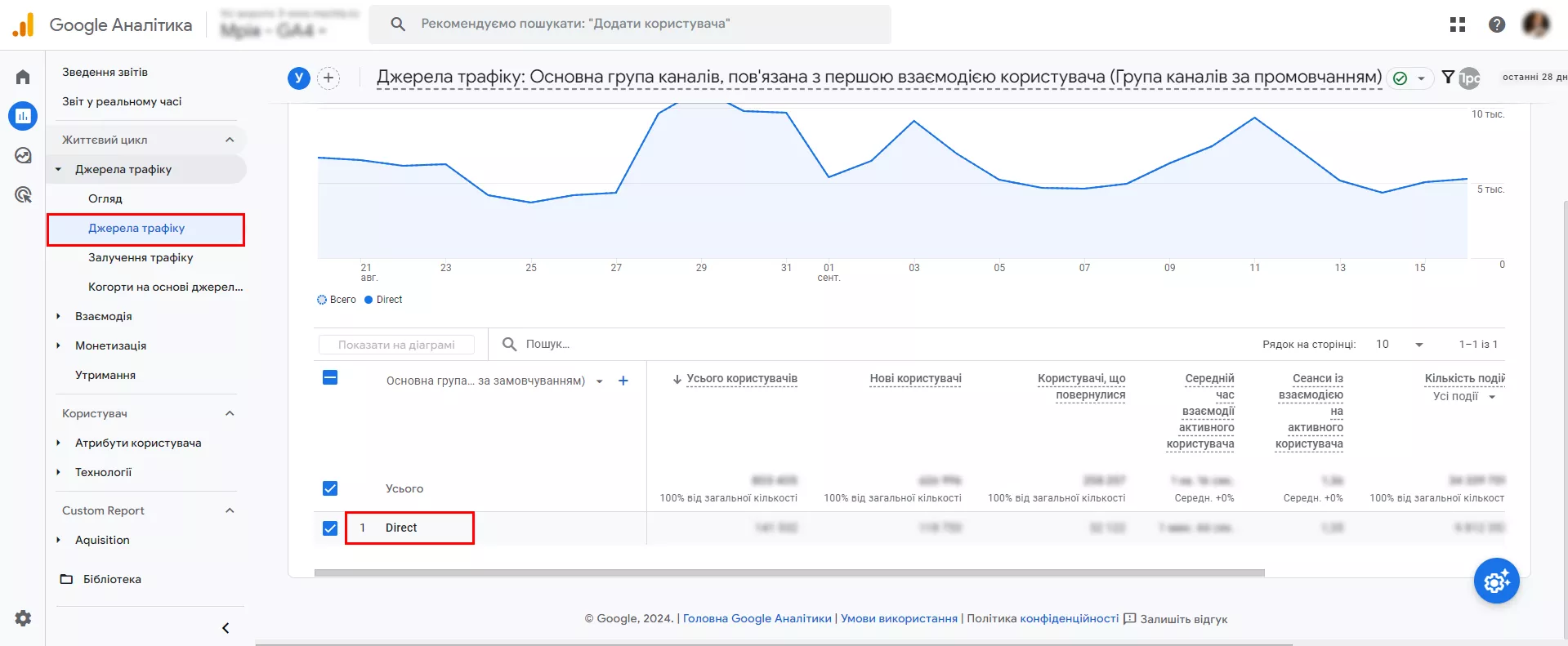
Task: Click Показати на діаграмі button
Action: [x=396, y=345]
